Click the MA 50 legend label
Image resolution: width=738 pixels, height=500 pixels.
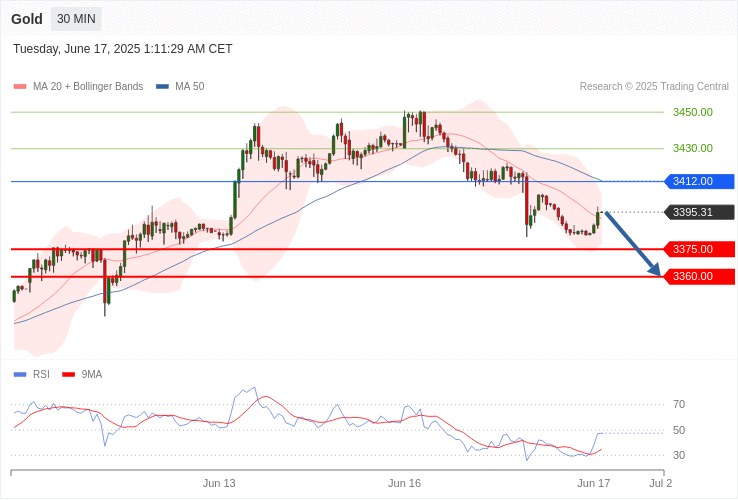tap(190, 87)
